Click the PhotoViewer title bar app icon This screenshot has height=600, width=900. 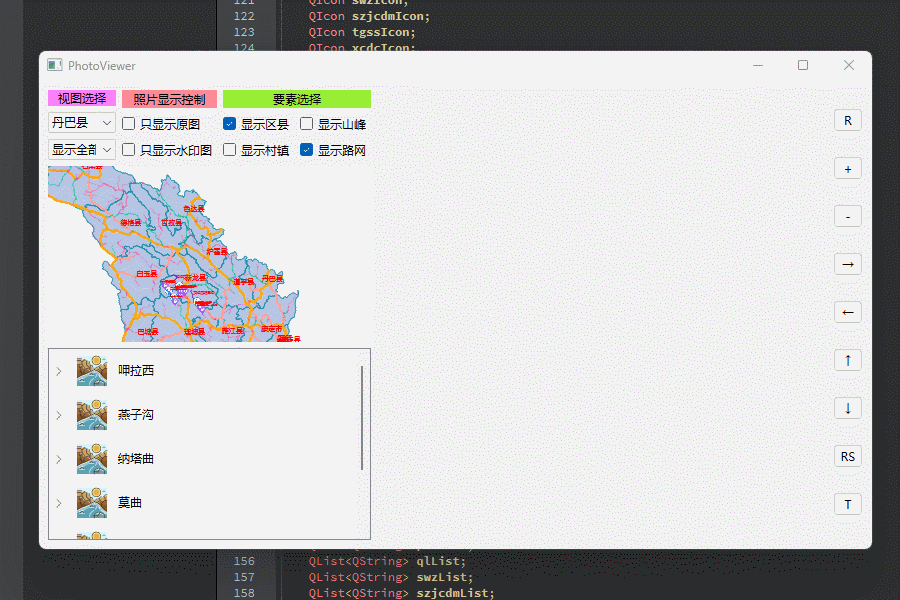click(53, 64)
